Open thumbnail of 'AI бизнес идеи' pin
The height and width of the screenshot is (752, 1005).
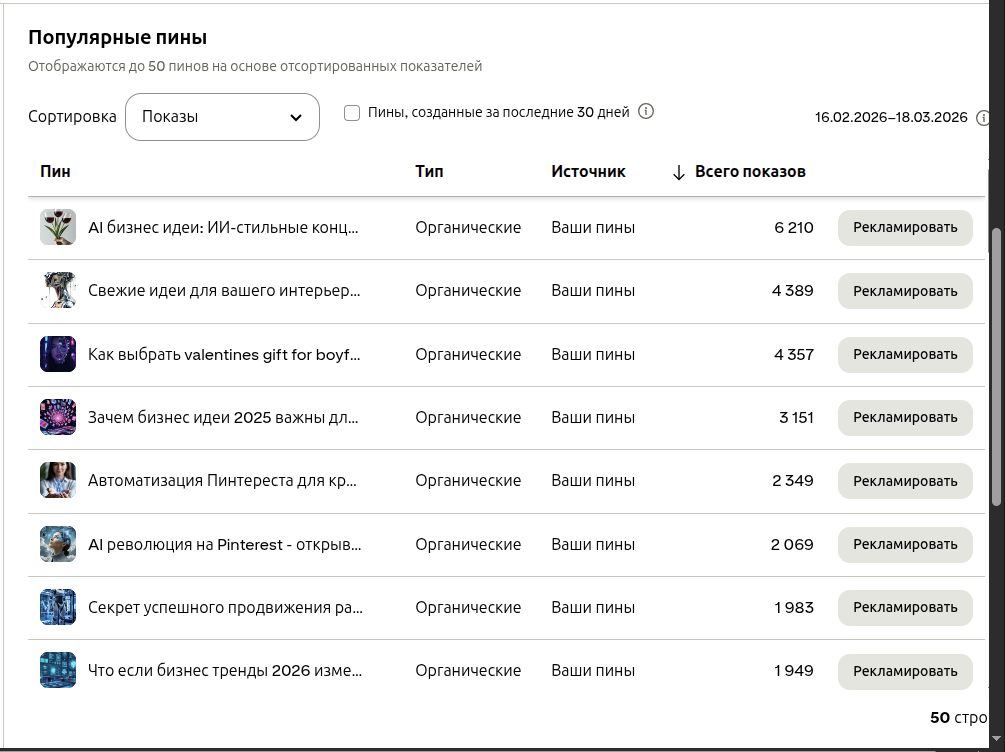(58, 228)
